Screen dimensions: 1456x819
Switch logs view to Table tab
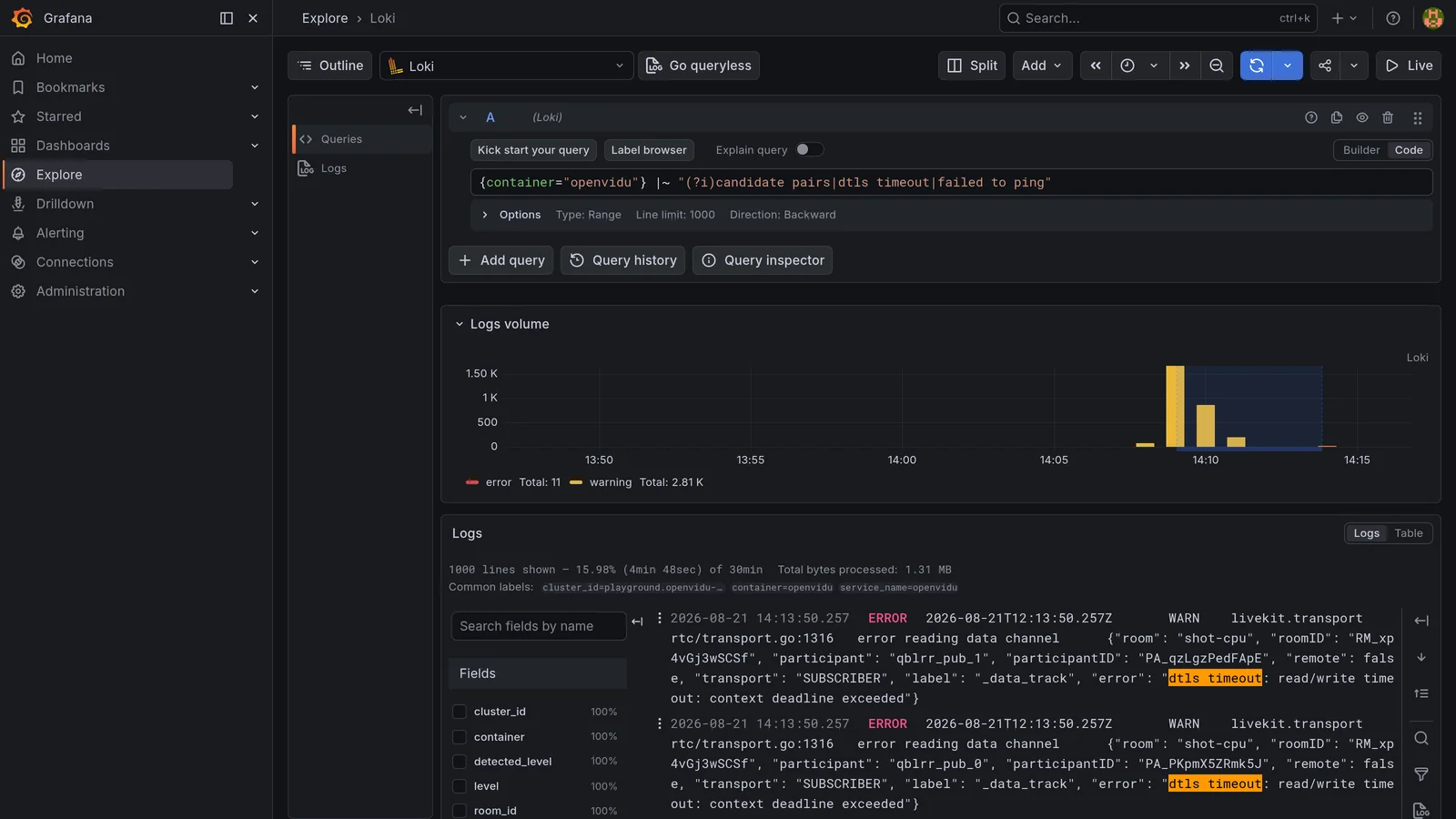pyautogui.click(x=1408, y=533)
